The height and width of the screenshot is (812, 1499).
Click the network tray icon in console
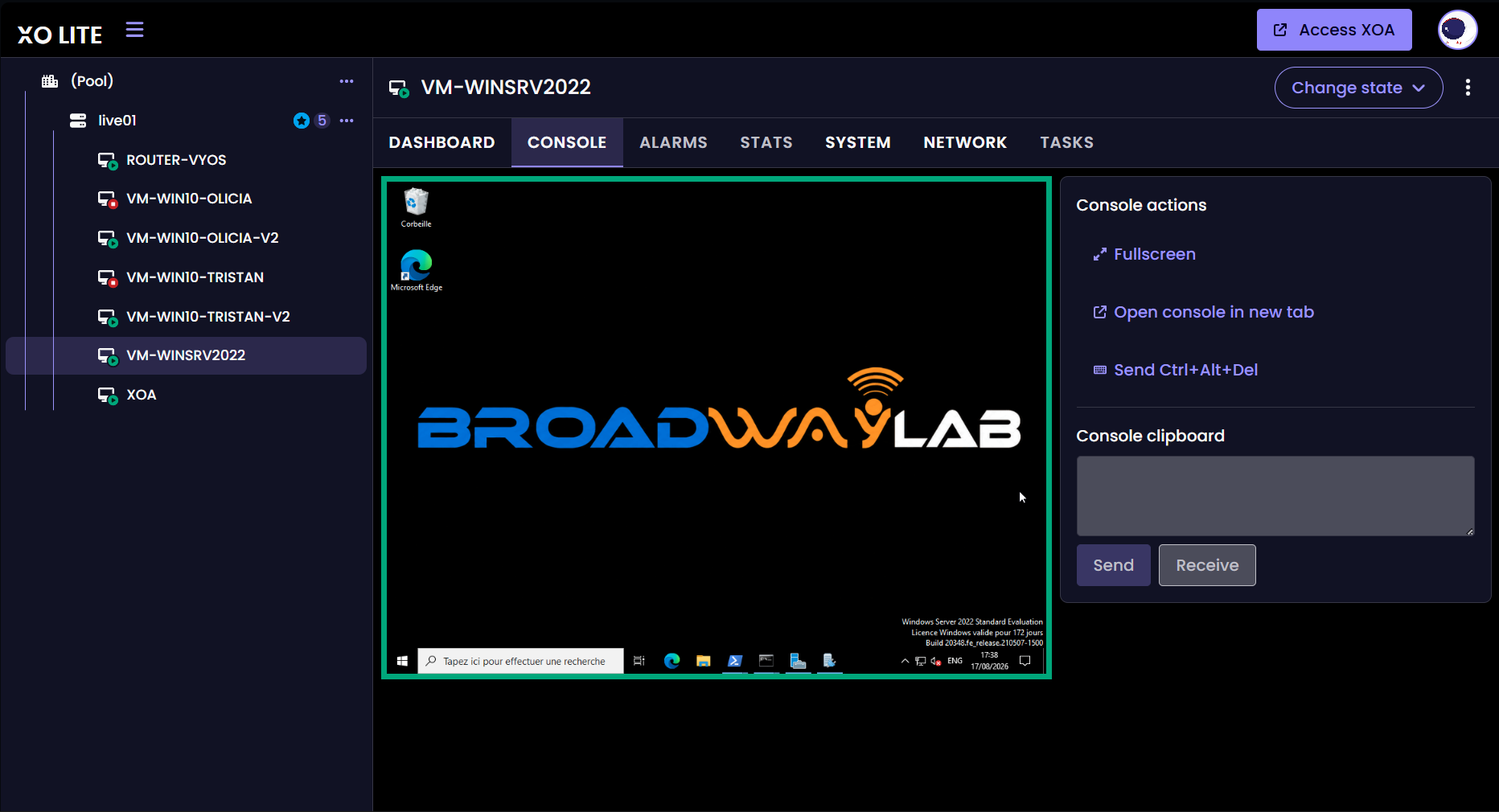[x=921, y=661]
